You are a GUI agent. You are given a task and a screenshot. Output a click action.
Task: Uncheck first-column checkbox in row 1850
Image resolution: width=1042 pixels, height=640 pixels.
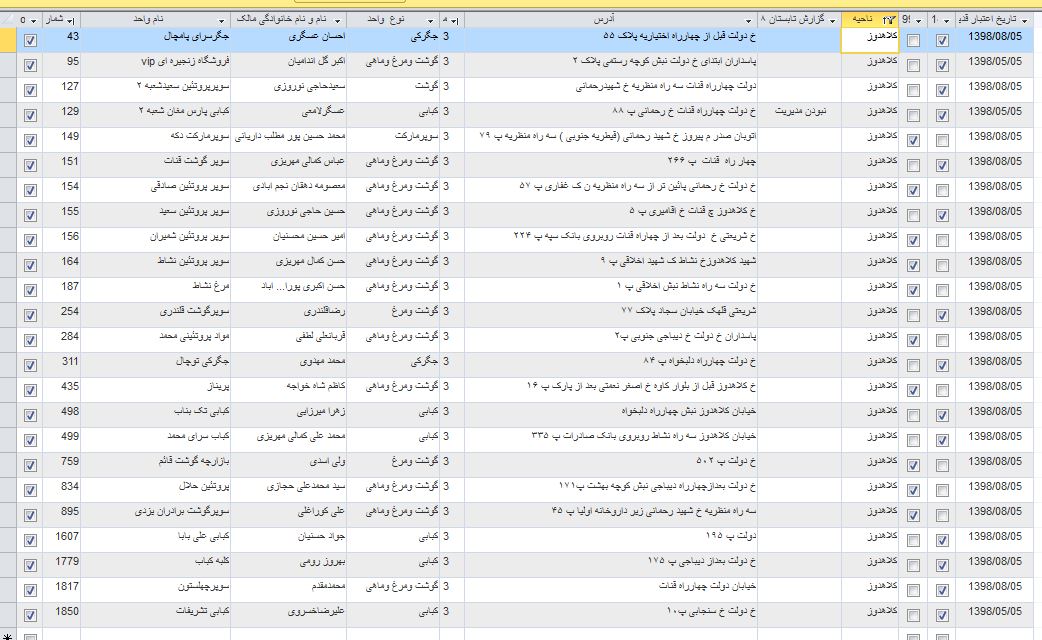pyautogui.click(x=30, y=615)
